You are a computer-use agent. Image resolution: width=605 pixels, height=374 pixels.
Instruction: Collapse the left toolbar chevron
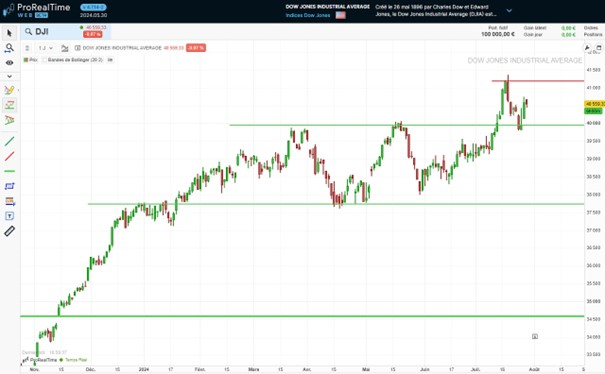pyautogui.click(x=9, y=76)
